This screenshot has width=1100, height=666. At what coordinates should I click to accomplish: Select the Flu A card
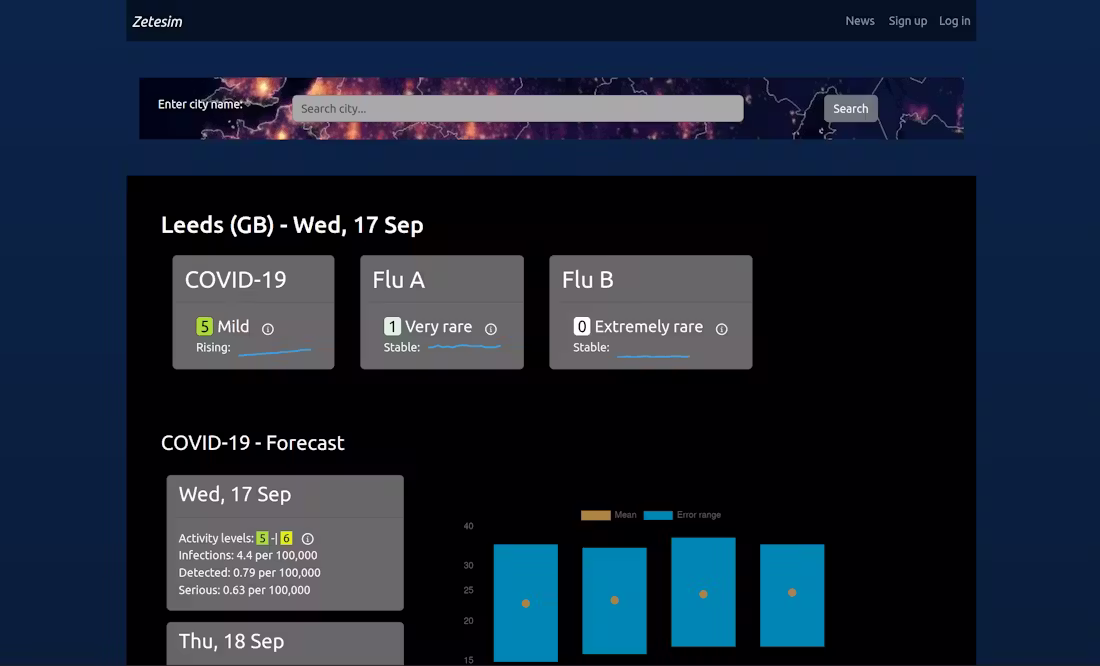pos(441,281)
